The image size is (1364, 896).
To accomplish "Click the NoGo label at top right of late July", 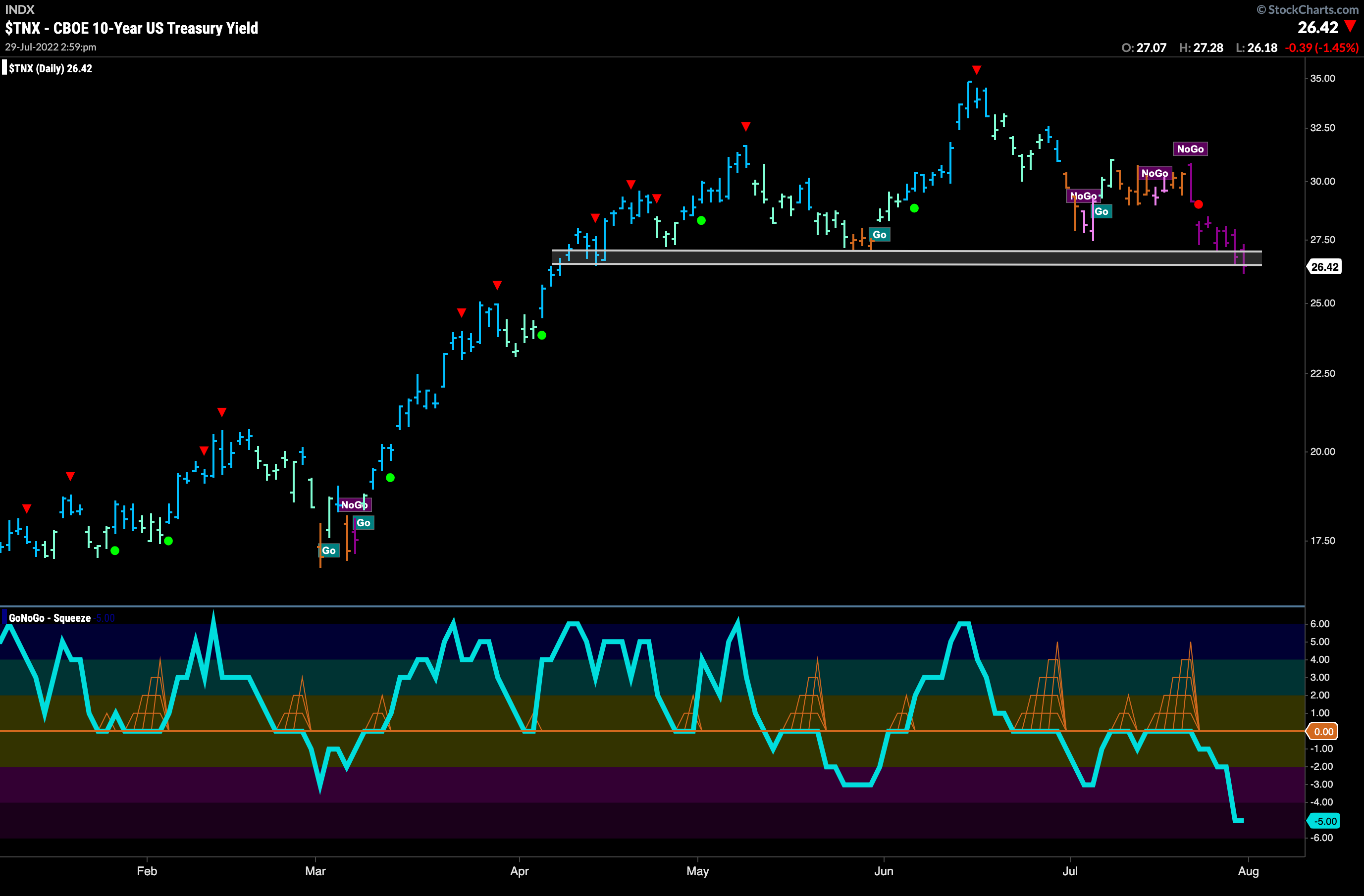I will (1190, 149).
